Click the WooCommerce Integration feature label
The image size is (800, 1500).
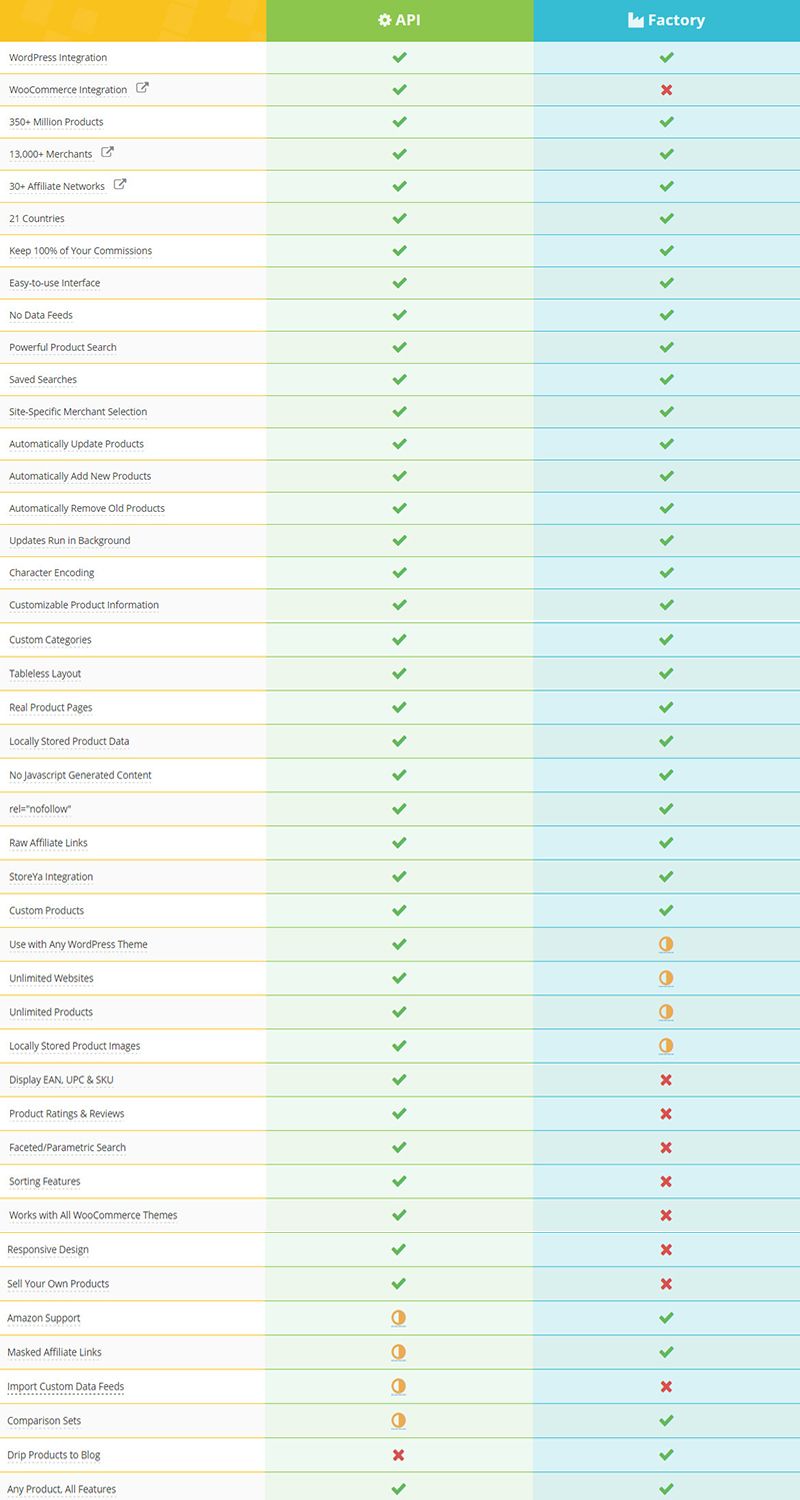(x=68, y=90)
